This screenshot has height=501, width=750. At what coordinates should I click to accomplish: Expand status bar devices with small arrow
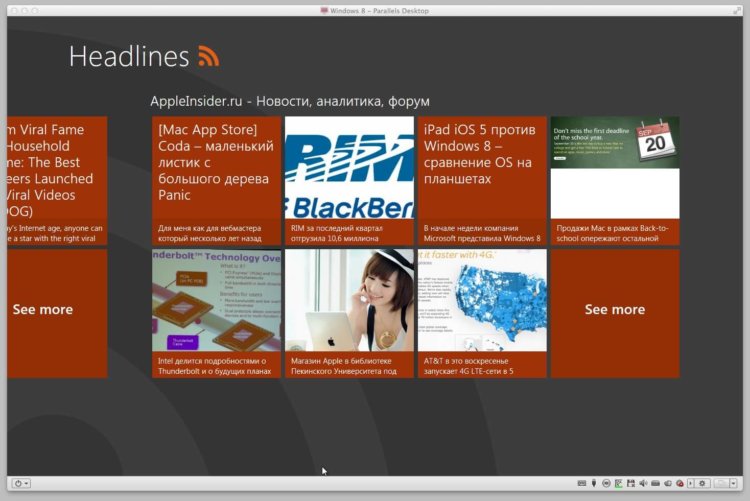pyautogui.click(x=690, y=483)
